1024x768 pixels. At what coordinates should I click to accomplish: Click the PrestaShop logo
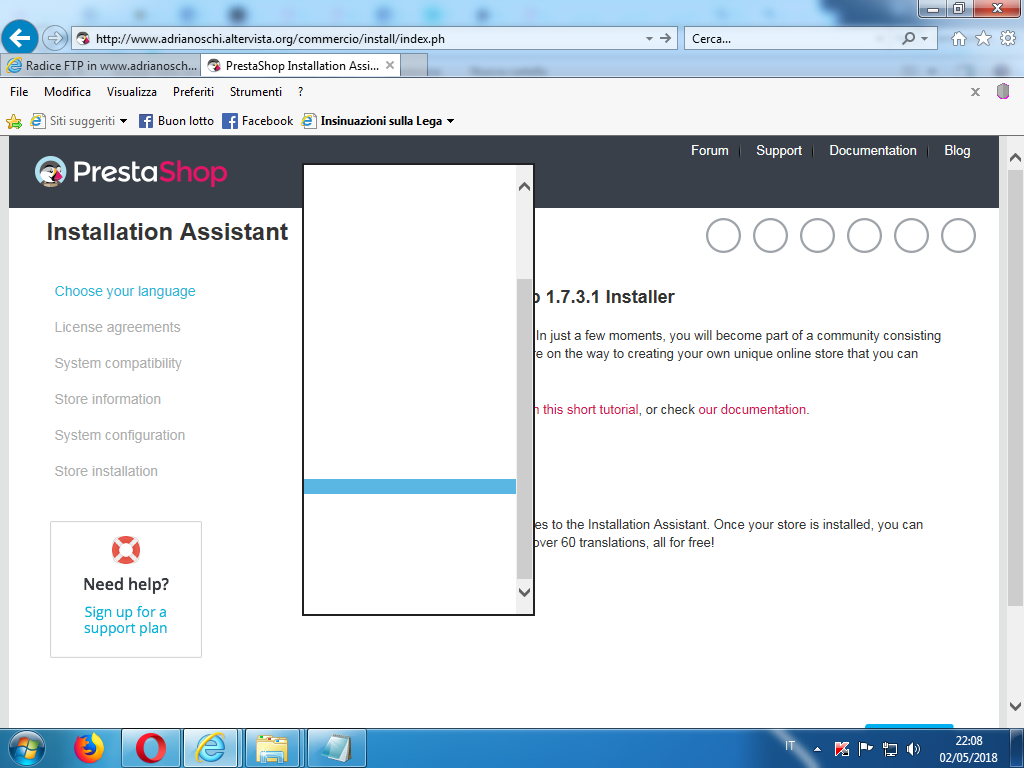131,172
